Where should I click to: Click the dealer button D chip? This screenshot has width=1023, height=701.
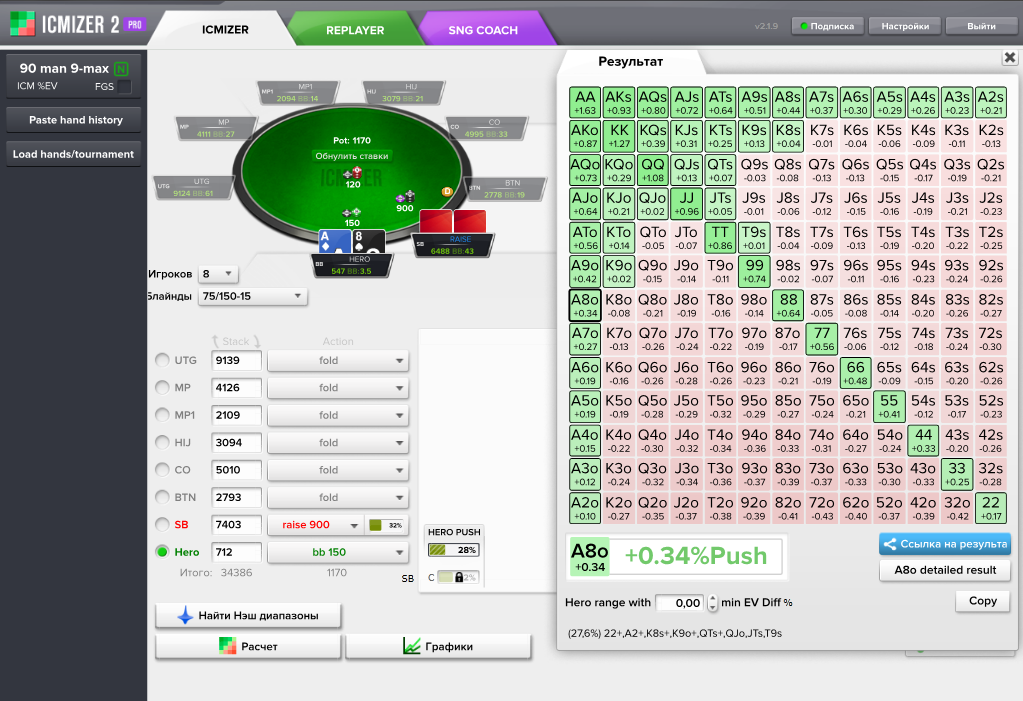pyautogui.click(x=447, y=191)
